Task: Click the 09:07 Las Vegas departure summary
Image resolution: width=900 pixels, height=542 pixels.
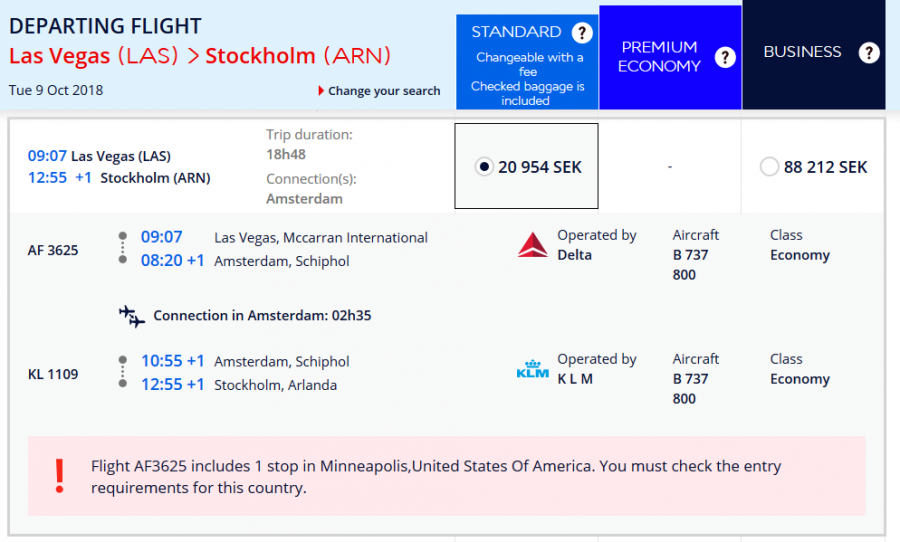Action: point(99,156)
